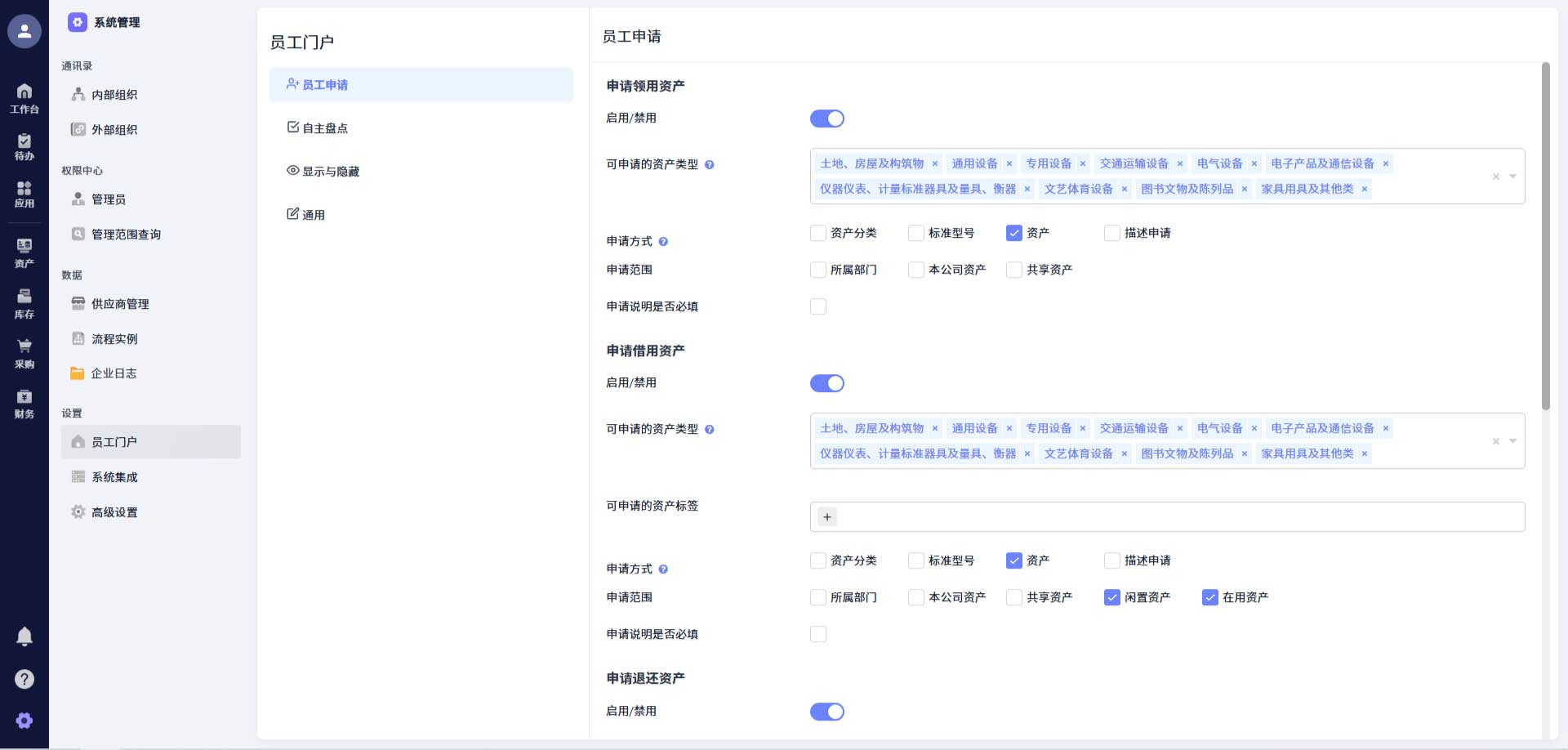Add asset tag with plus button
Viewport: 1568px width, 750px height.
827,517
